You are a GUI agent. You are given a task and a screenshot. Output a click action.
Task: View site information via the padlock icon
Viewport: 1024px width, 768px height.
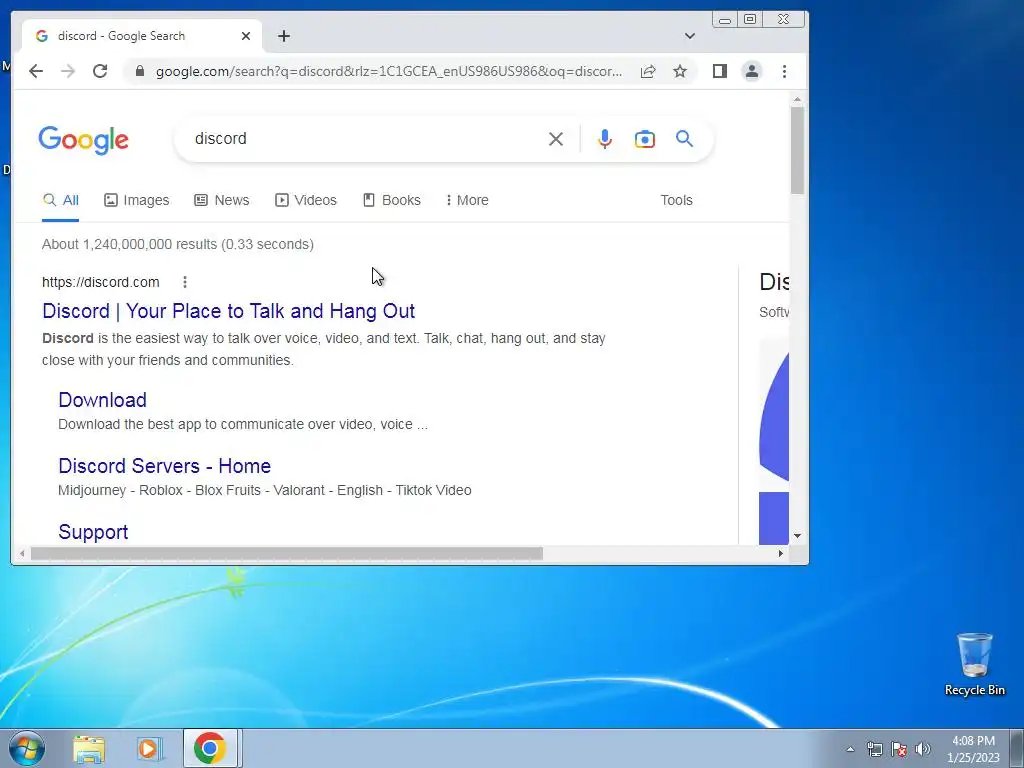pyautogui.click(x=139, y=71)
